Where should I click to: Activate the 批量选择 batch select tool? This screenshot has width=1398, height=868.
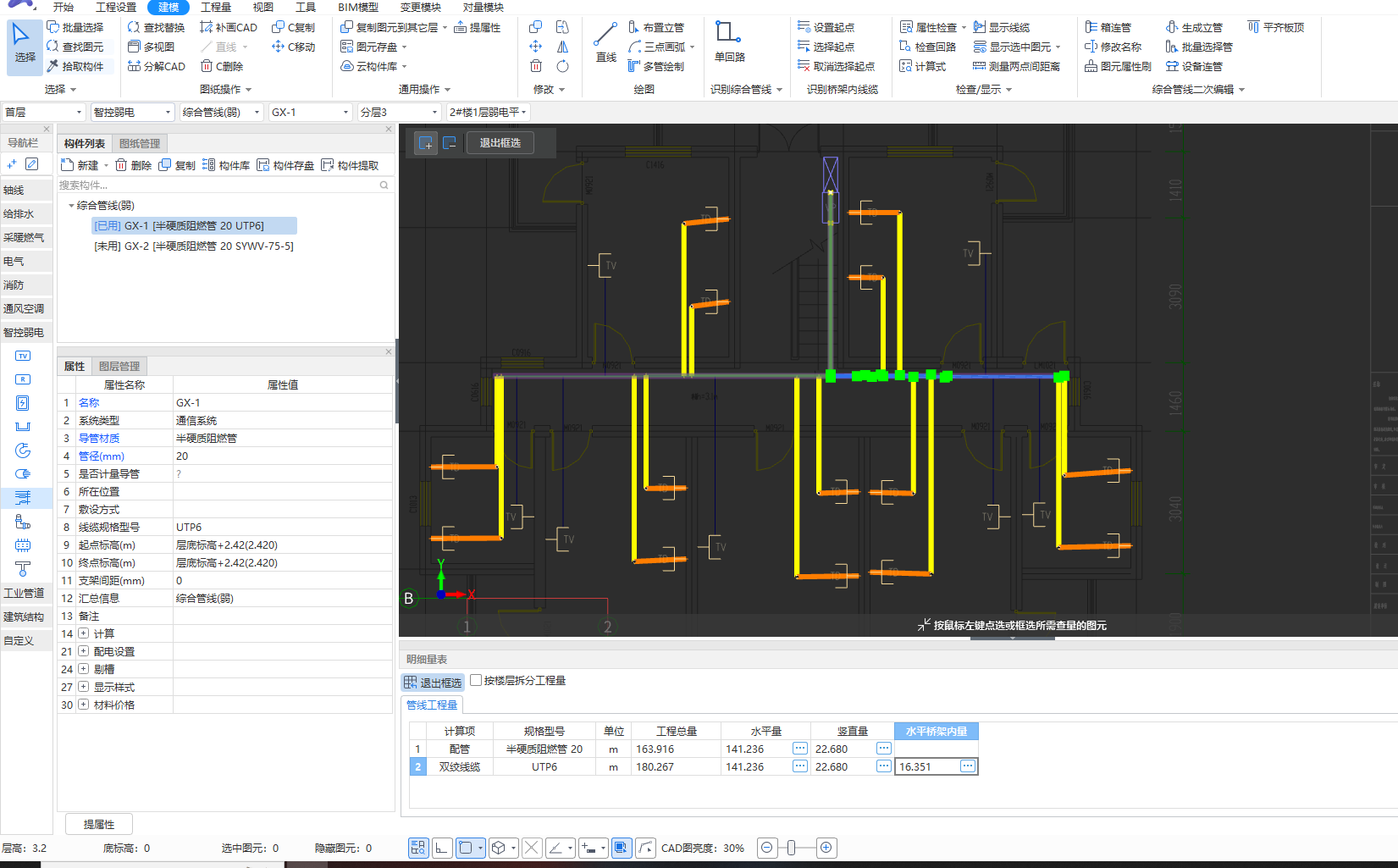(x=75, y=27)
